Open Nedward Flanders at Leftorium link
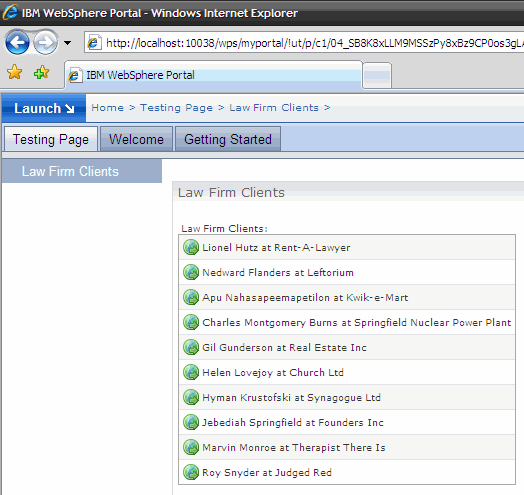The height and width of the screenshot is (495, 524). (278, 272)
